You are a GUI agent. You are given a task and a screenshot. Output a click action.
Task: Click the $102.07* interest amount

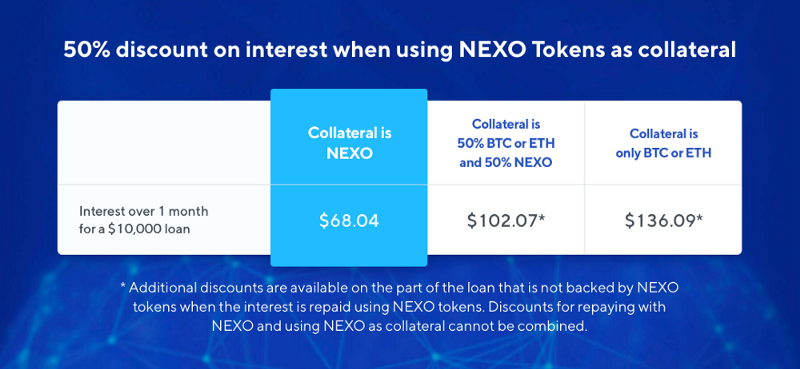pyautogui.click(x=506, y=220)
